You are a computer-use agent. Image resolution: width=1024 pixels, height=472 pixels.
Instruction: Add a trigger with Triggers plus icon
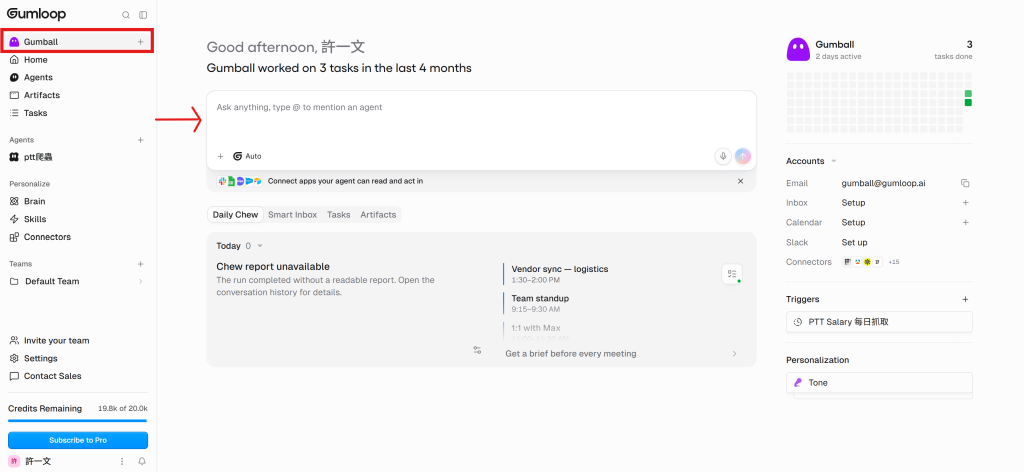[x=966, y=300]
